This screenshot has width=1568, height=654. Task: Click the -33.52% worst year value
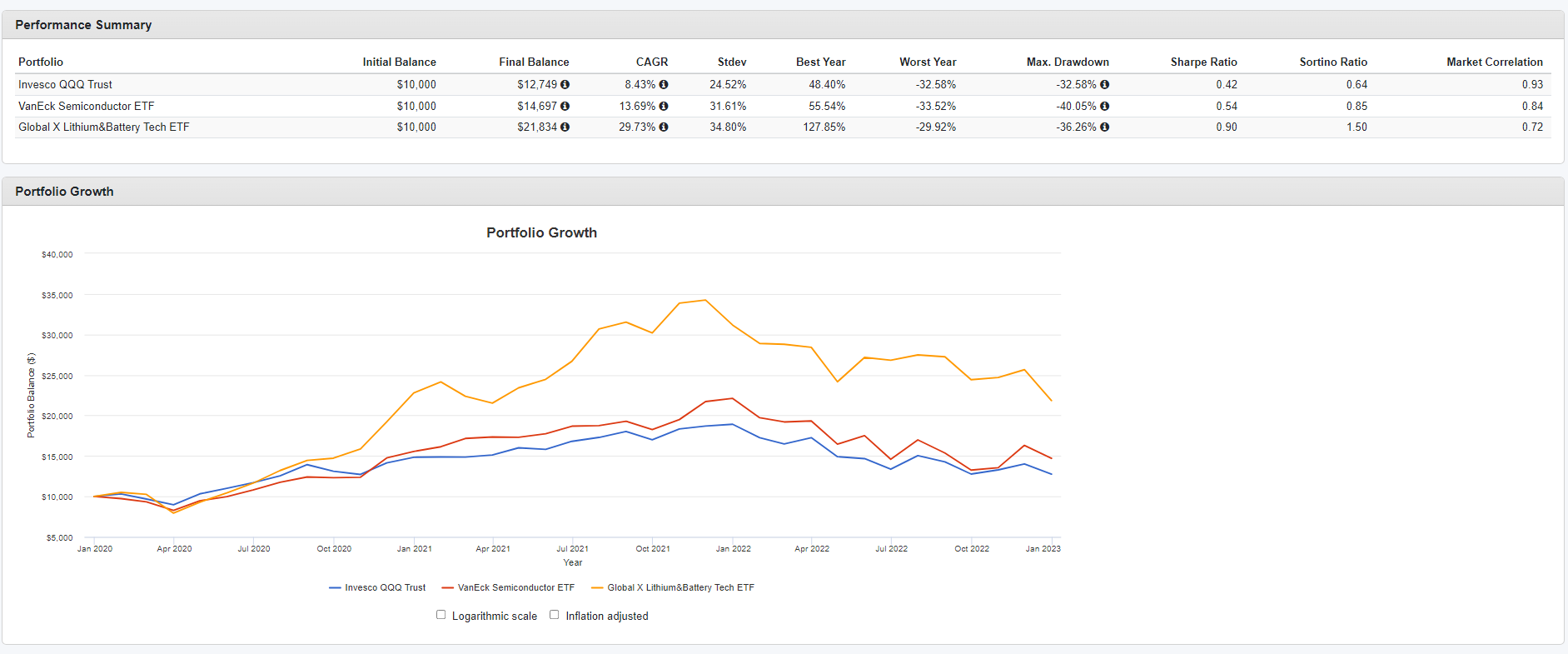(936, 107)
